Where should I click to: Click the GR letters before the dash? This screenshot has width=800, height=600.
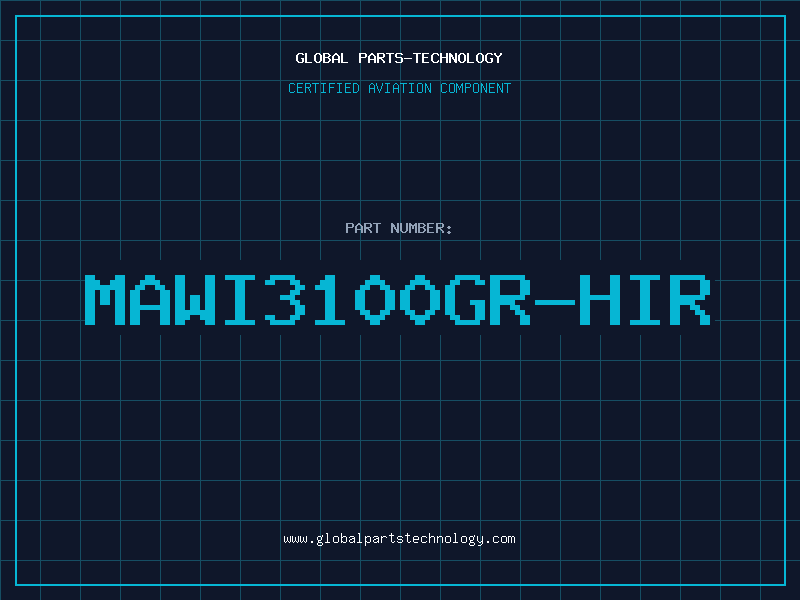488,300
